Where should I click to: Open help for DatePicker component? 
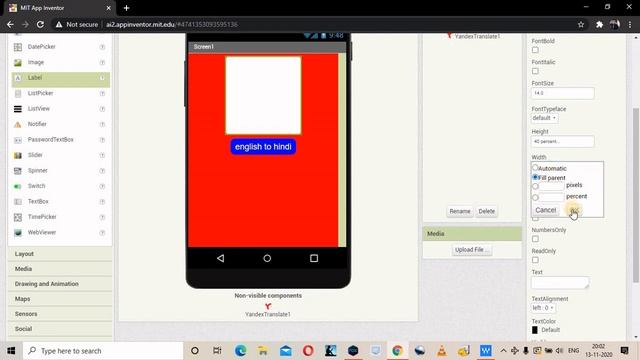click(102, 47)
